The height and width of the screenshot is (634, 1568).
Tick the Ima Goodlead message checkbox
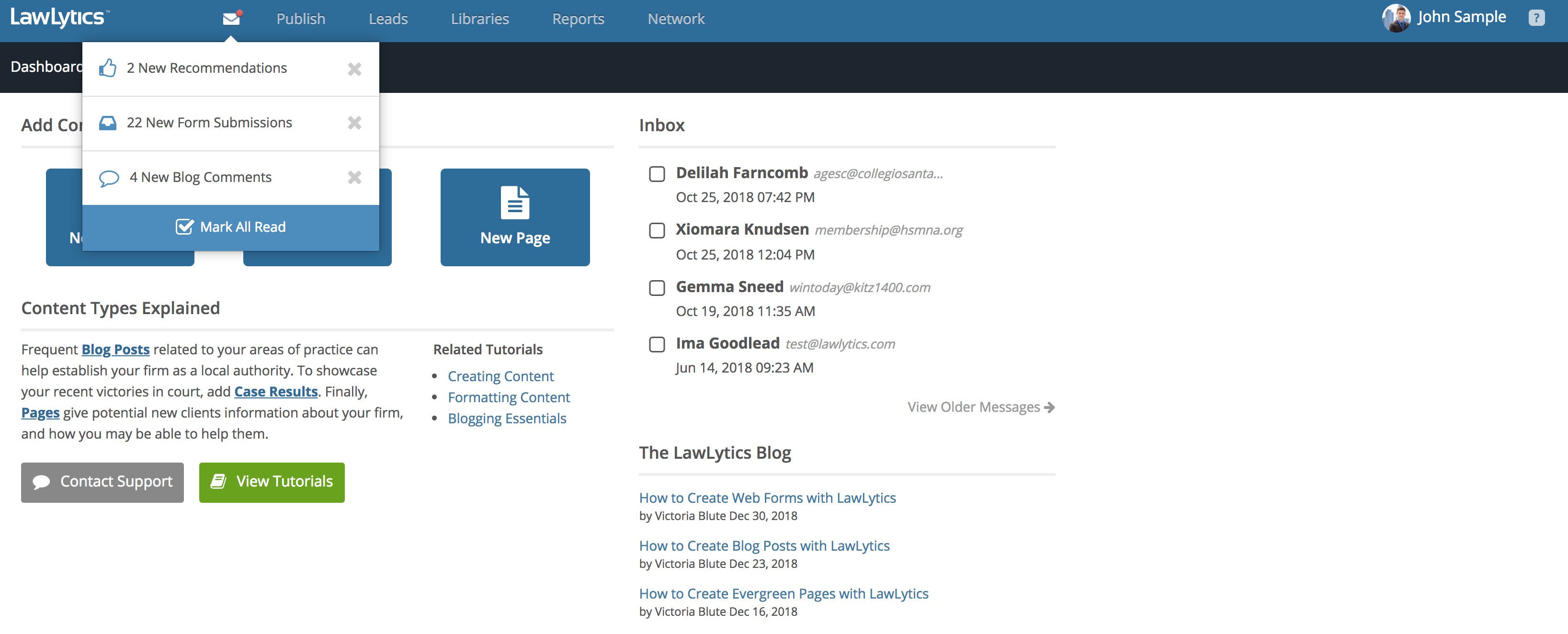pyautogui.click(x=657, y=344)
